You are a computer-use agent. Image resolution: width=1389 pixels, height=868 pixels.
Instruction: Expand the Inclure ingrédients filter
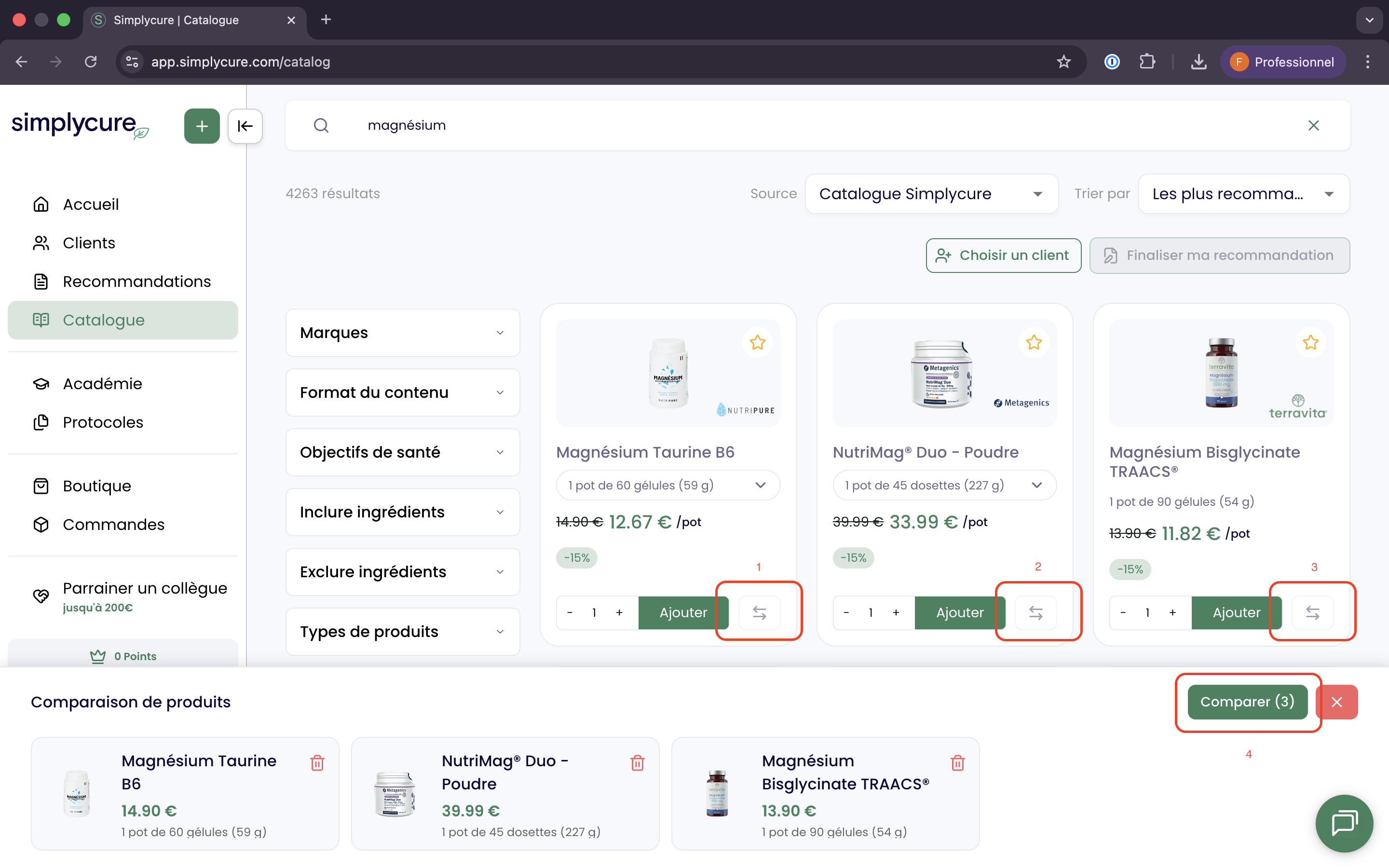pos(403,512)
